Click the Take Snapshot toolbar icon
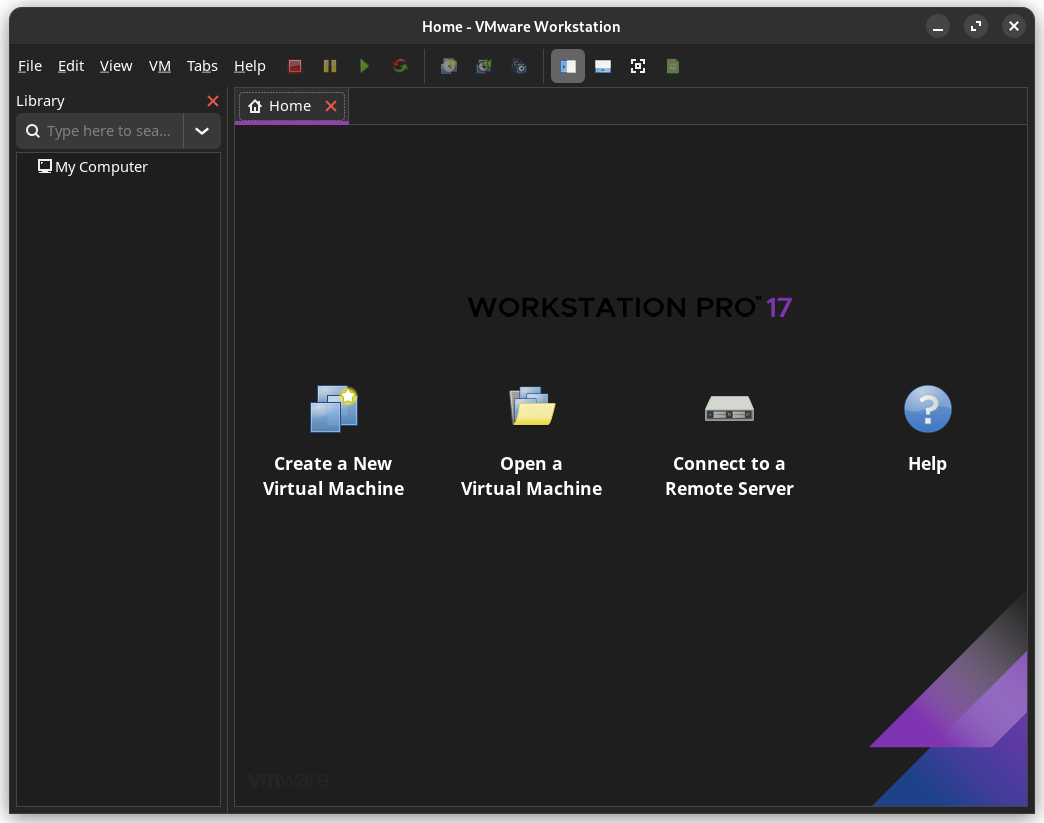Image resolution: width=1044 pixels, height=823 pixels. (x=449, y=66)
